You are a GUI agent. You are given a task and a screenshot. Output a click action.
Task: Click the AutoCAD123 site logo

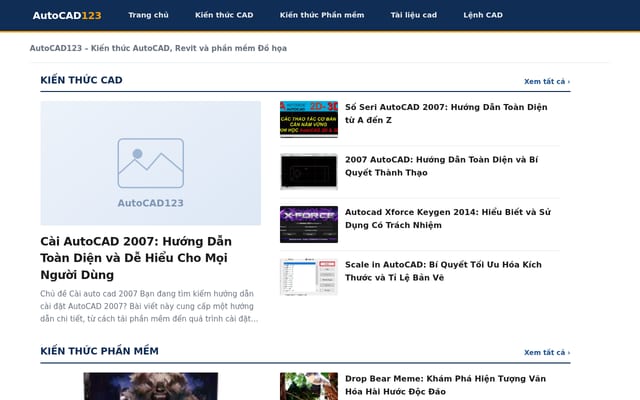67,15
